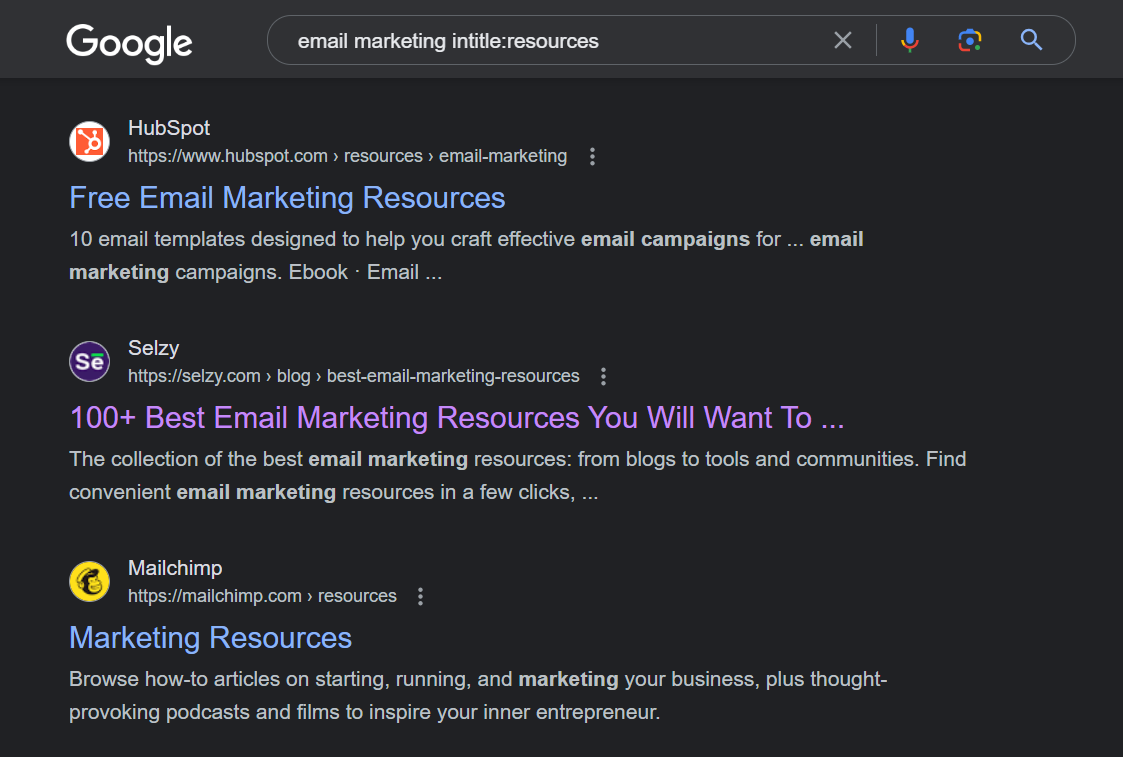
Task: Click the Selzy favicon
Action: 89,361
